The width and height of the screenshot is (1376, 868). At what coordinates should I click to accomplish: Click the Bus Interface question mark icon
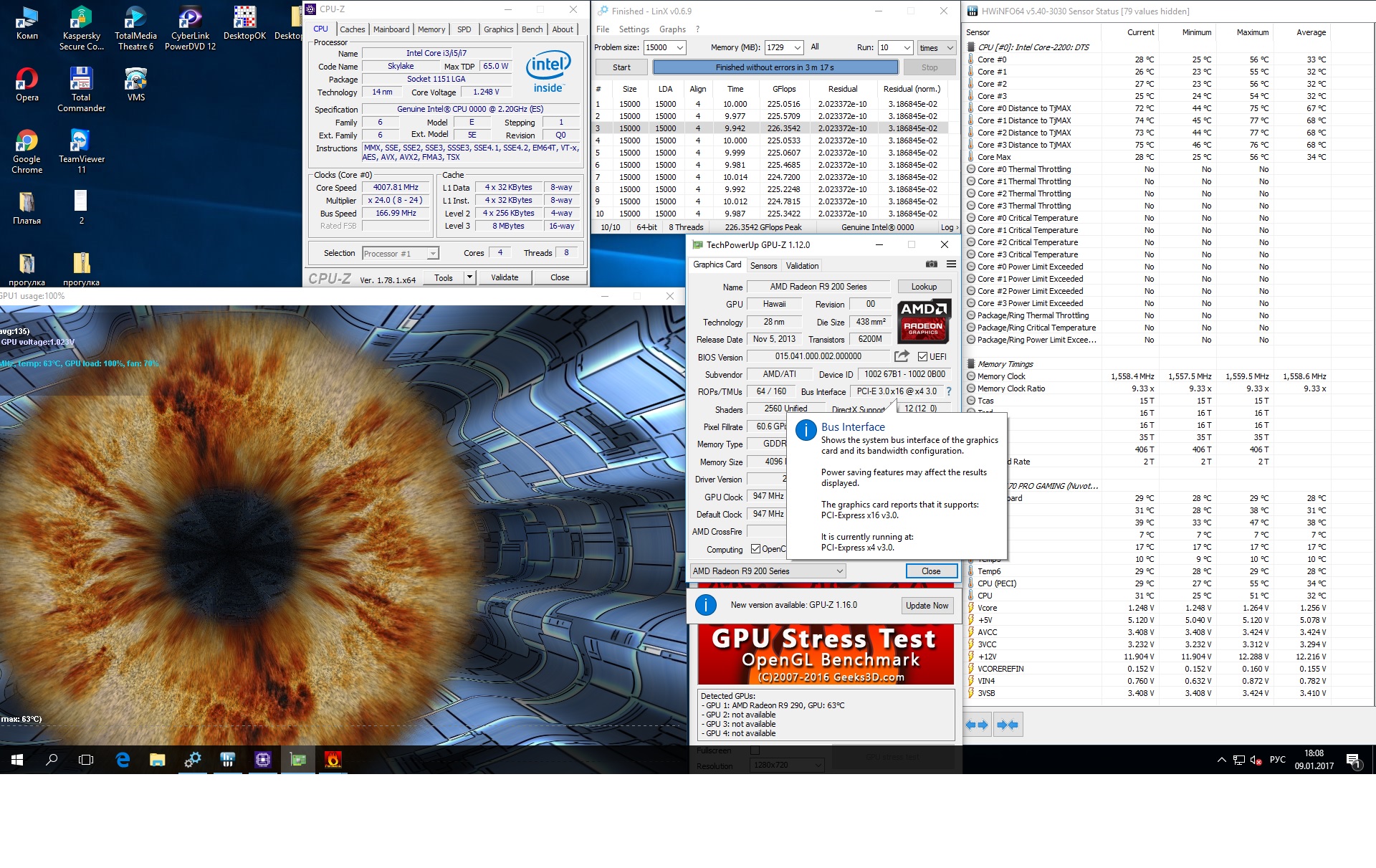pyautogui.click(x=949, y=391)
